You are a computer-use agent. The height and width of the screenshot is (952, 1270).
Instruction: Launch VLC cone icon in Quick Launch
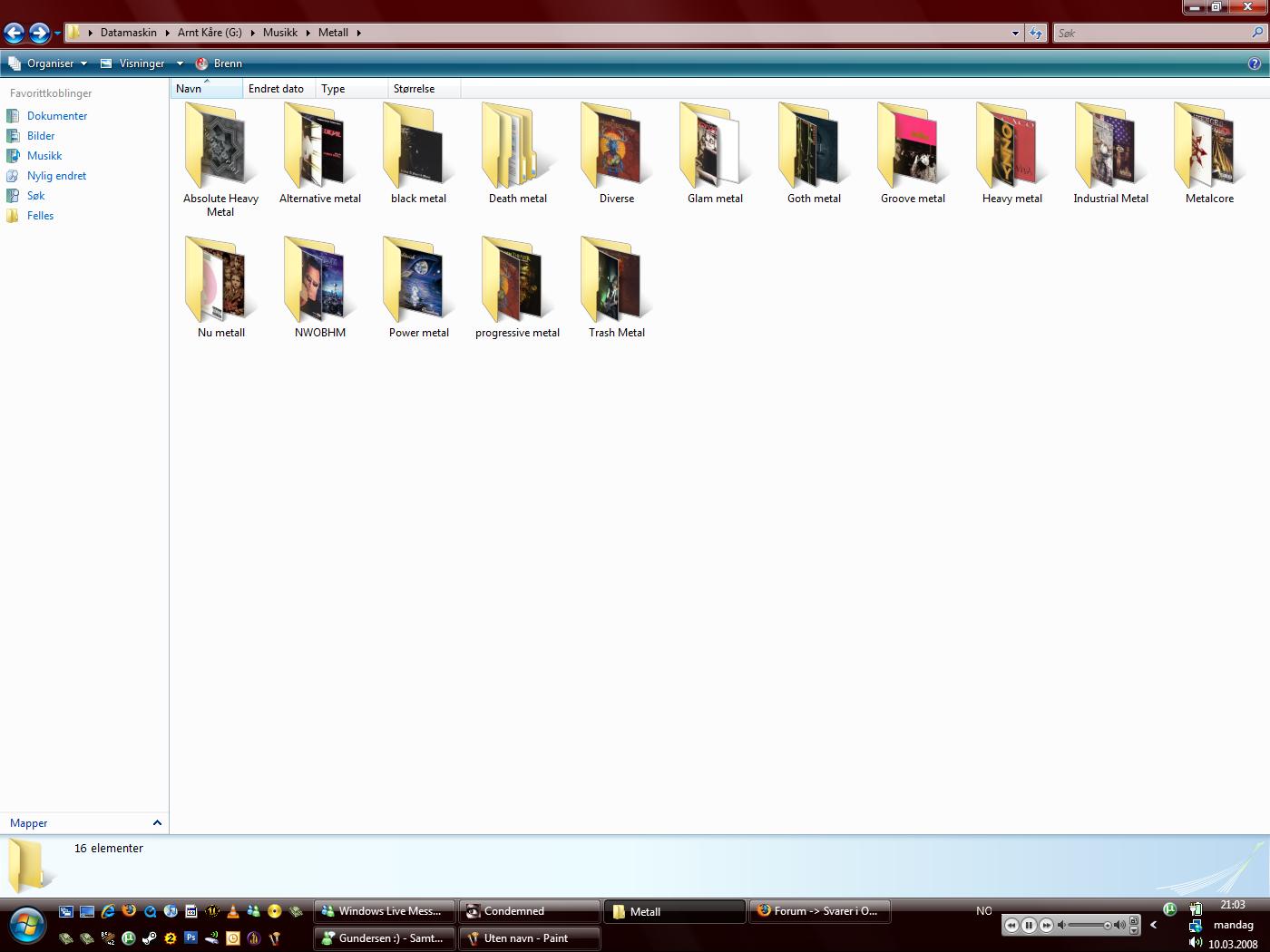pyautogui.click(x=233, y=911)
